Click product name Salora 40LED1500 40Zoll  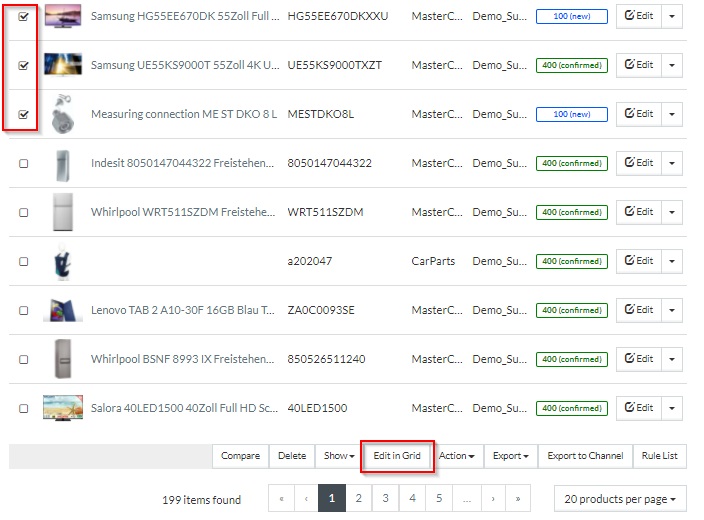(184, 408)
